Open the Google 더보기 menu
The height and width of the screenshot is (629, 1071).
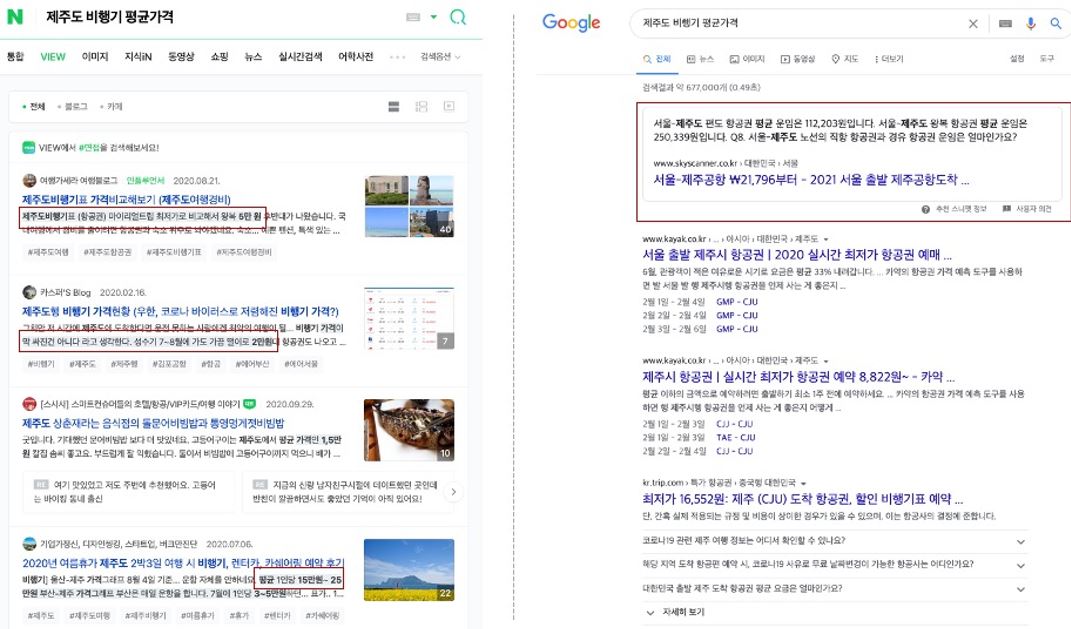pyautogui.click(x=889, y=59)
